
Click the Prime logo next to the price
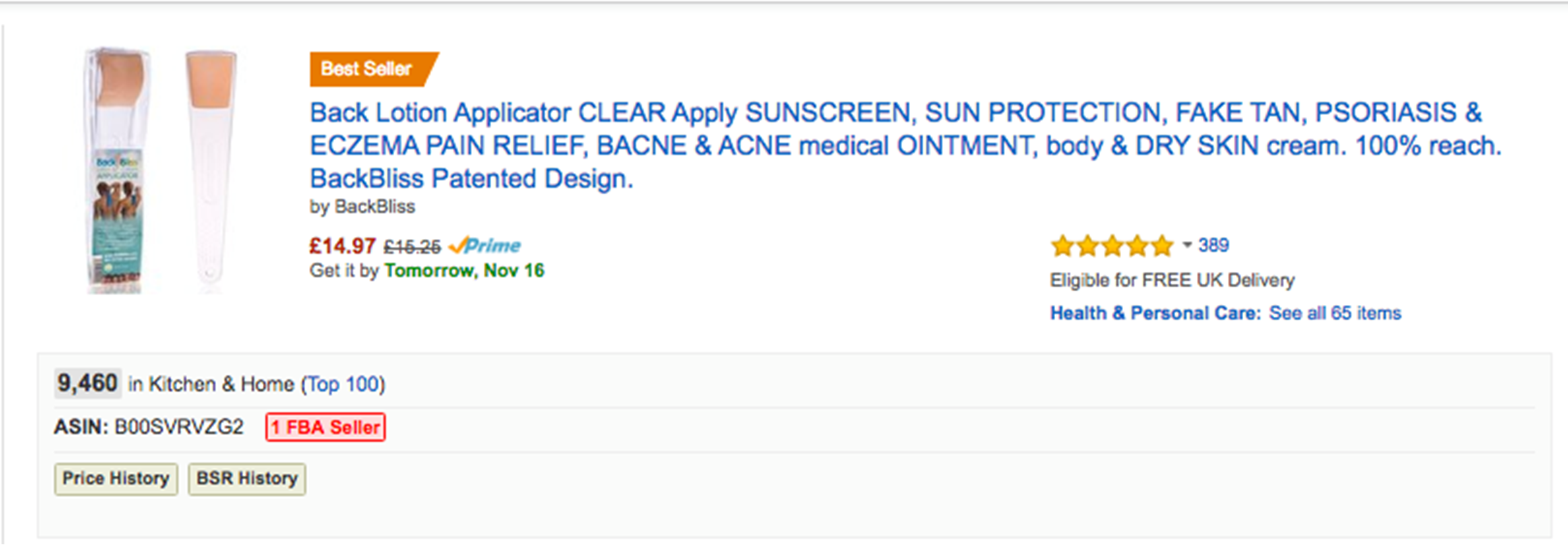485,246
